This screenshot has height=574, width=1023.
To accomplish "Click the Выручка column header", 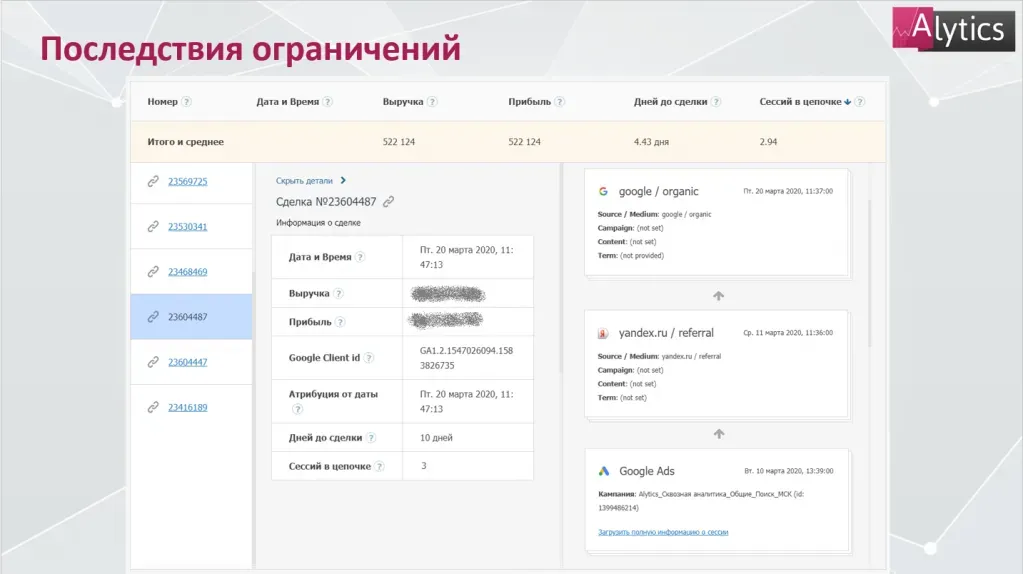I will point(403,102).
